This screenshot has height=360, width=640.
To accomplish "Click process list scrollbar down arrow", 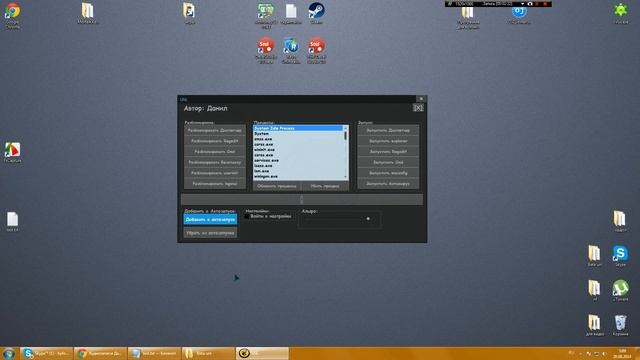I will tap(346, 177).
